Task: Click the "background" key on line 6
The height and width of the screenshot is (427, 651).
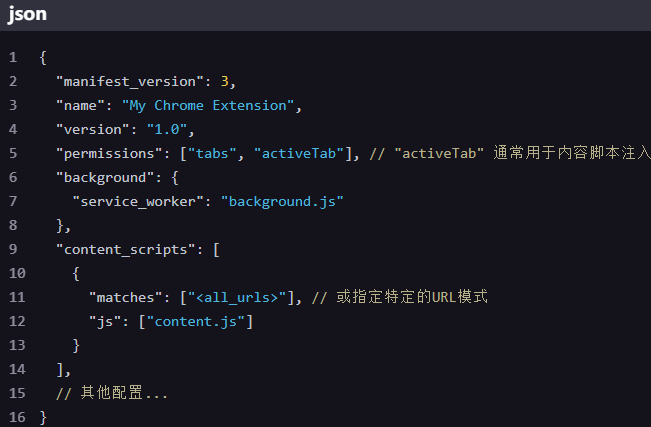Action: pyautogui.click(x=105, y=177)
